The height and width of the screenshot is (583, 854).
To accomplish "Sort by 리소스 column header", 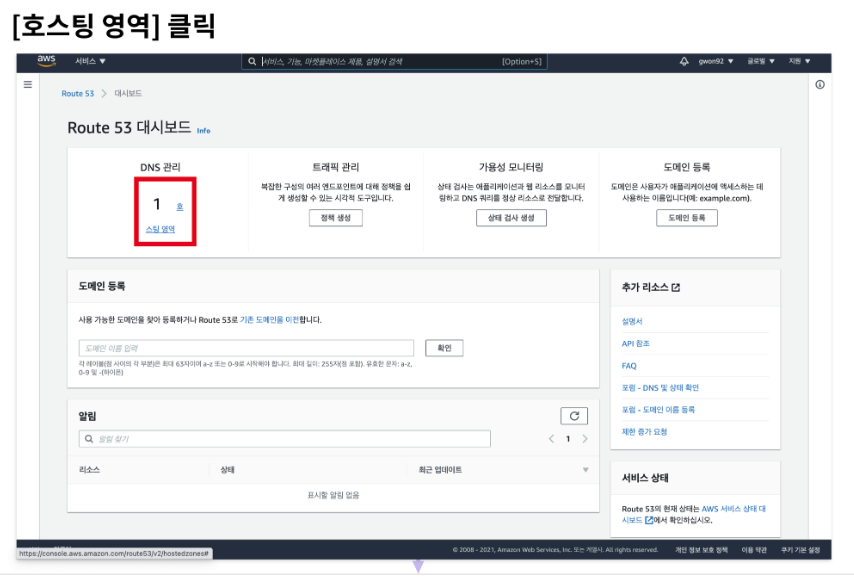I will 89,470.
